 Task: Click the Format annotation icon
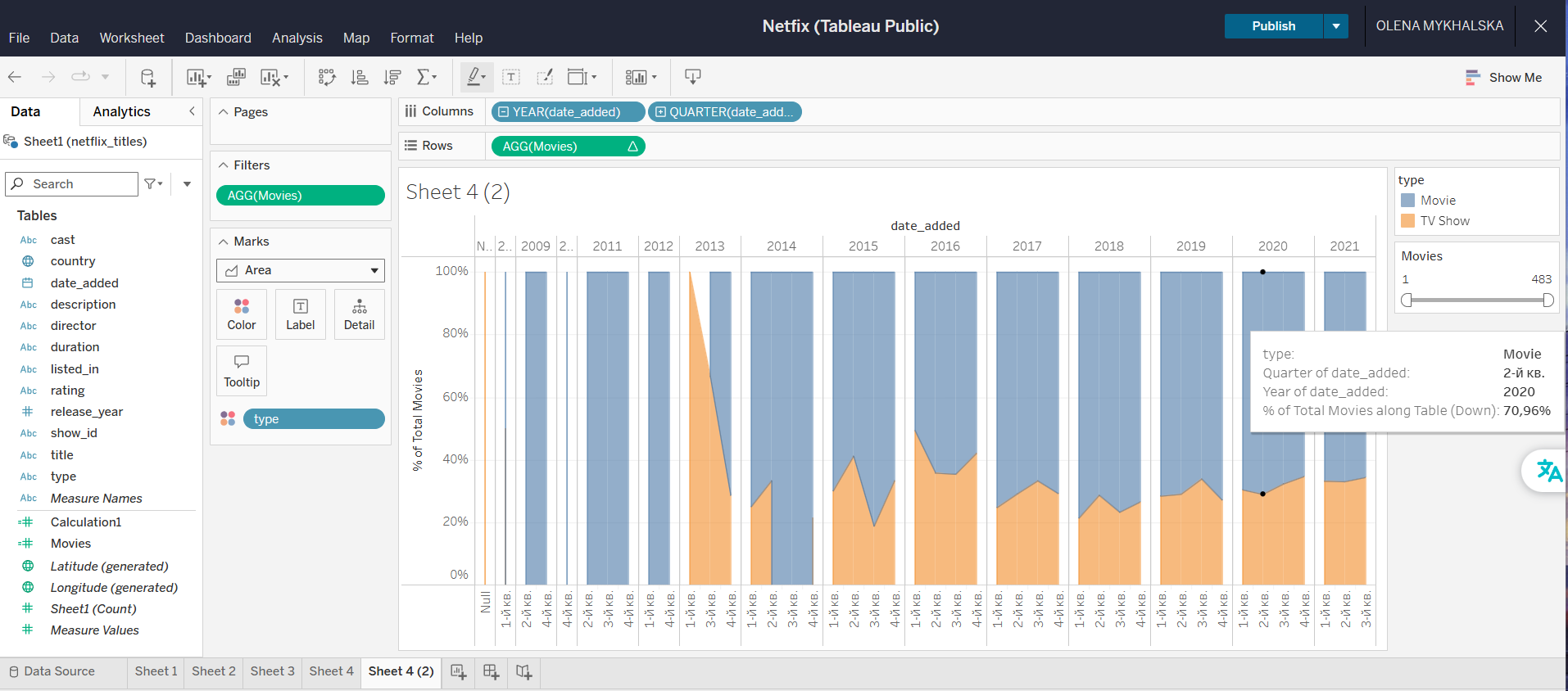[545, 77]
